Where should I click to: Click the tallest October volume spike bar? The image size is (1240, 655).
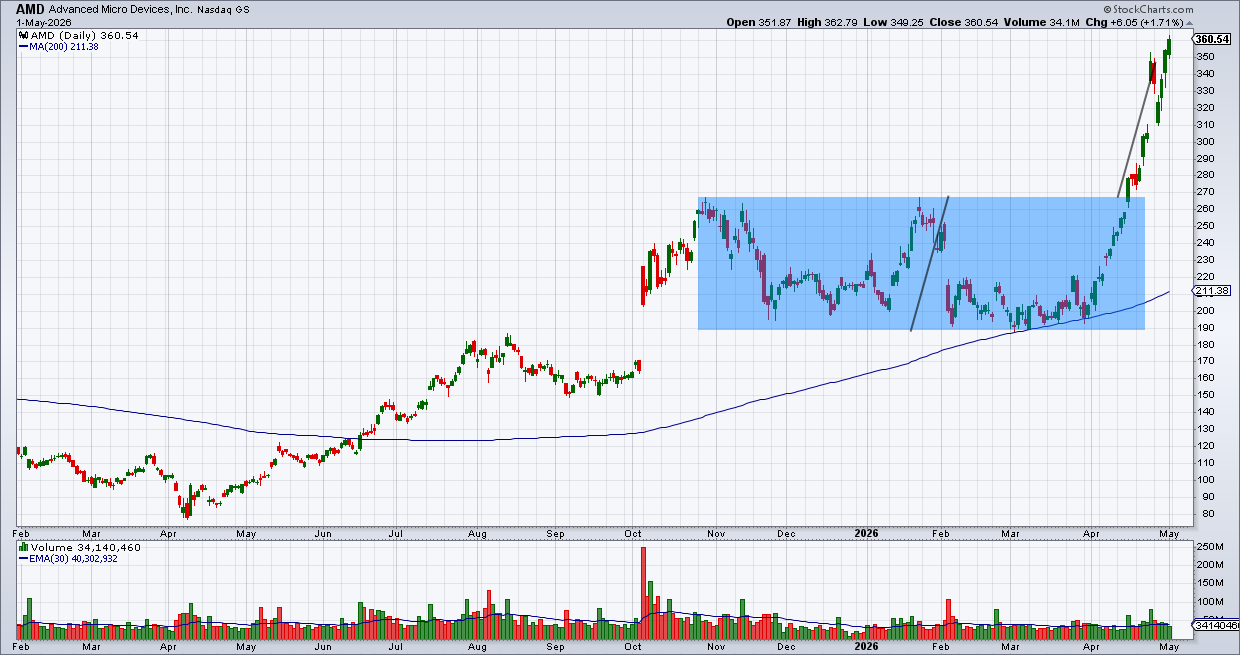tap(643, 593)
